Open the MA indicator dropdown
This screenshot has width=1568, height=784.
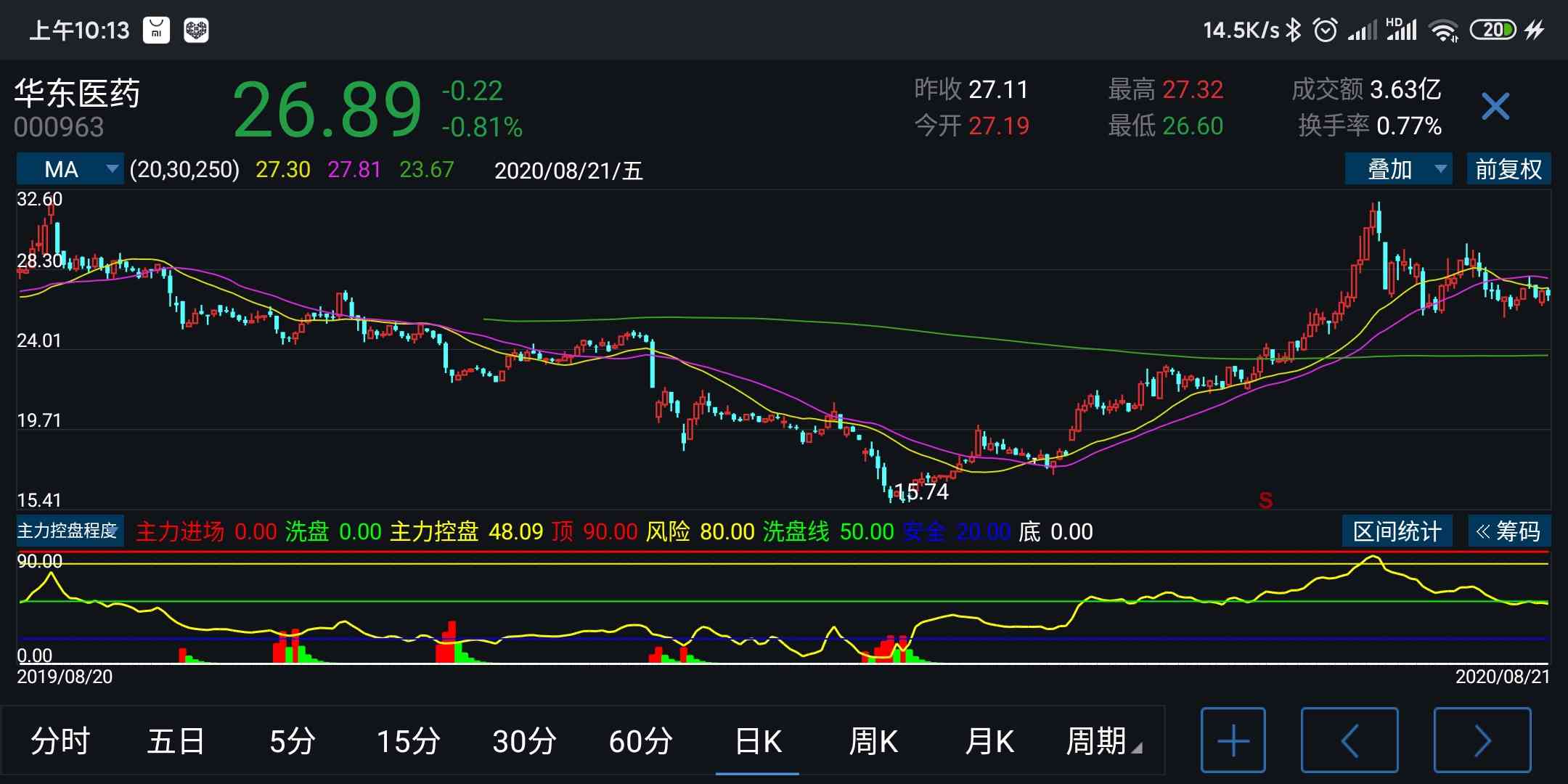[70, 169]
